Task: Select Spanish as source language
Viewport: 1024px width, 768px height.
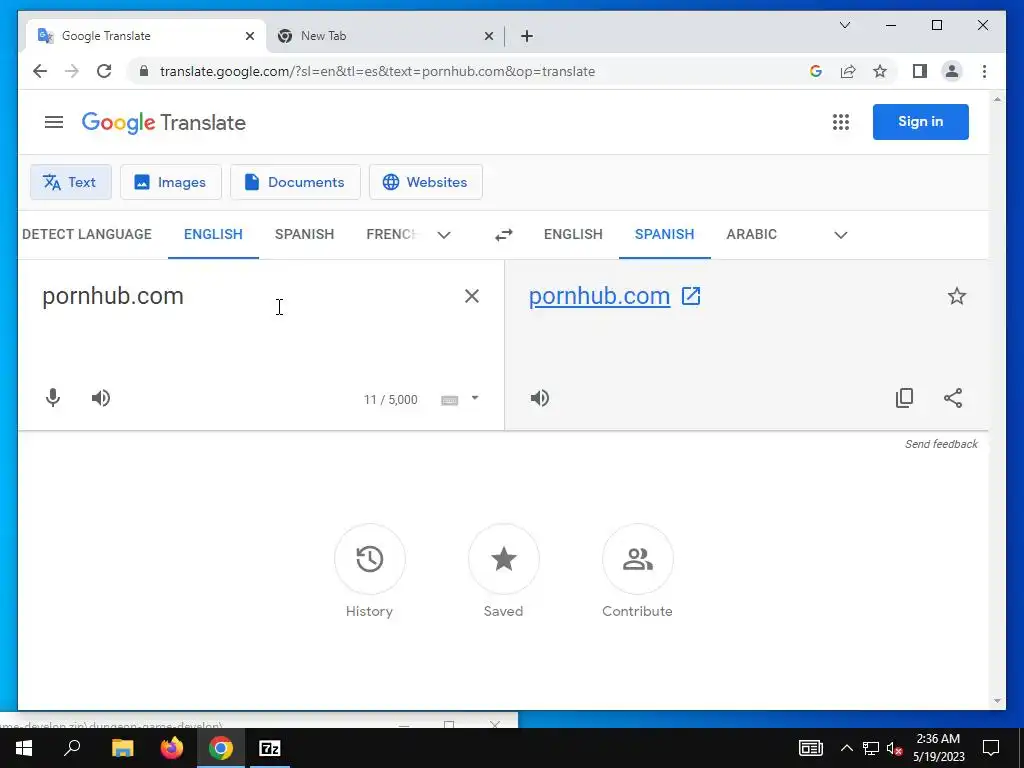Action: tap(304, 234)
